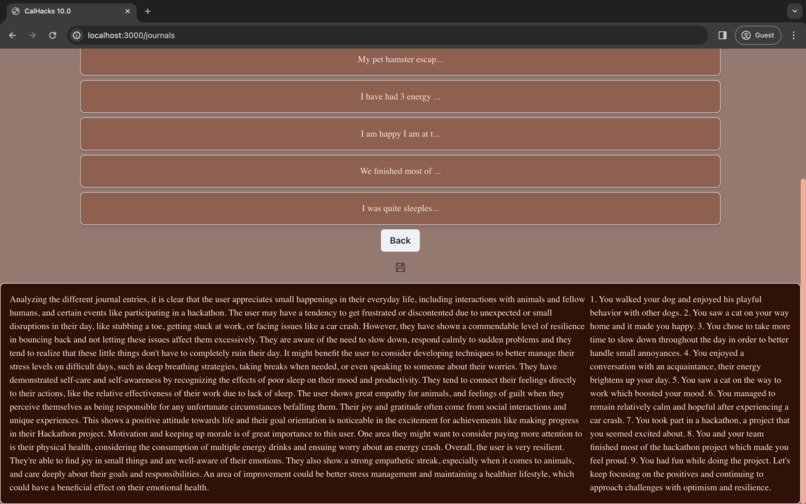The width and height of the screenshot is (806, 504).
Task: Open the 'We finished most of ...' entry
Action: click(x=400, y=171)
